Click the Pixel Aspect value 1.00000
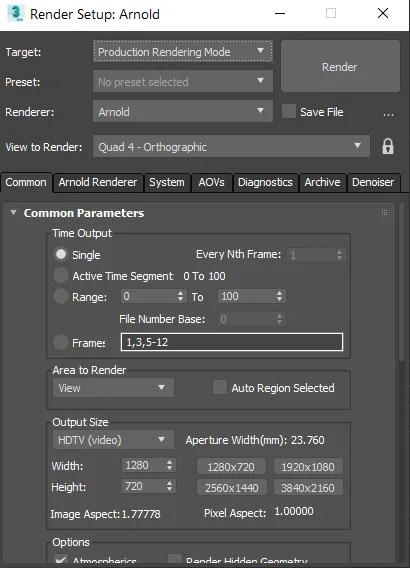 [x=294, y=511]
